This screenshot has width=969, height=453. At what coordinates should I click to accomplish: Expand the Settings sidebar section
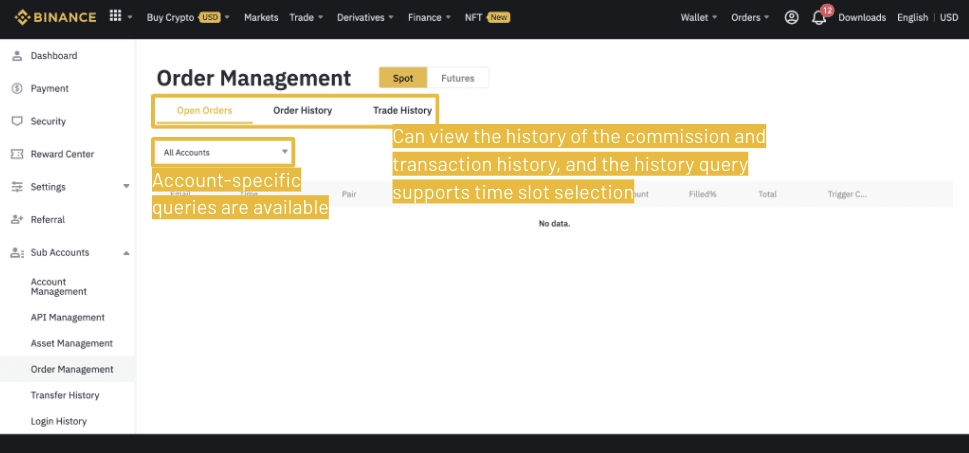(x=126, y=187)
